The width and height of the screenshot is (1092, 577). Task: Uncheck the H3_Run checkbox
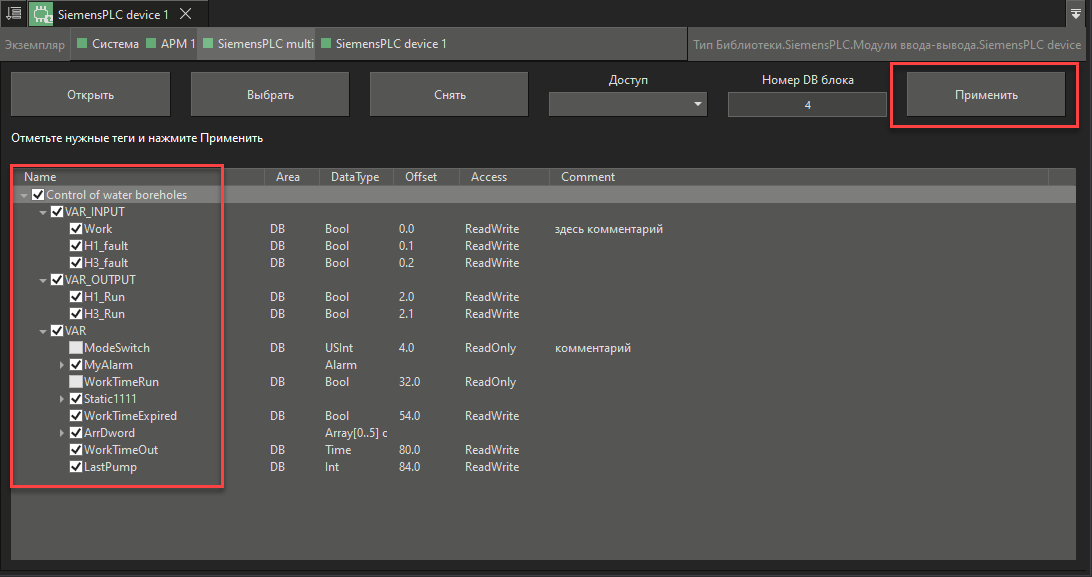[x=76, y=313]
